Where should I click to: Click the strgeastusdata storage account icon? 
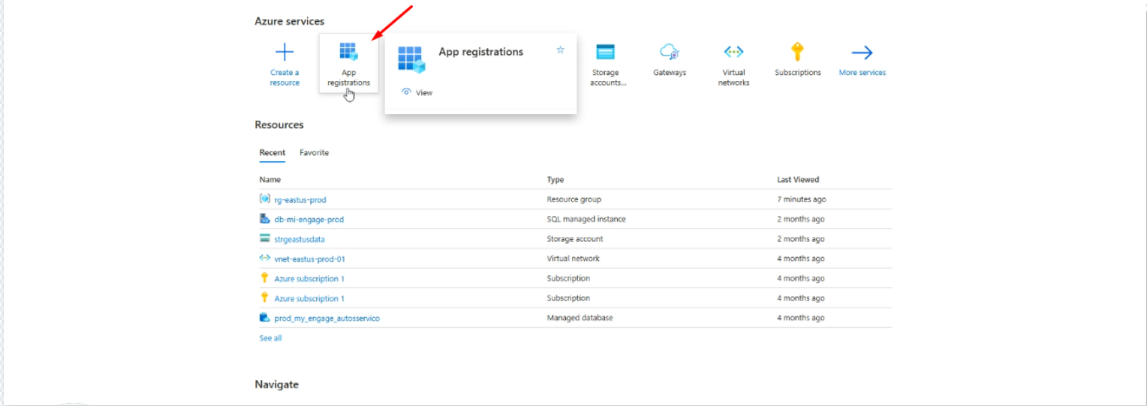[265, 238]
